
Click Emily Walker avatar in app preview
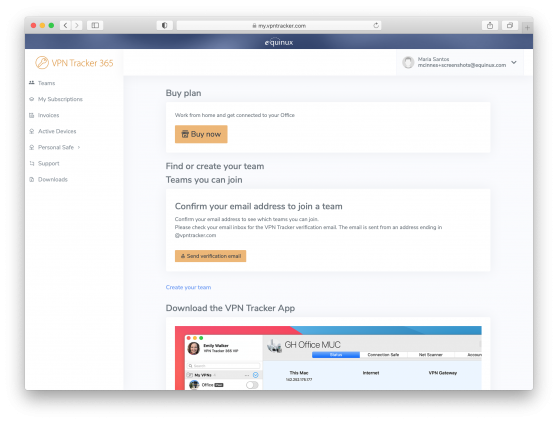[x=194, y=348]
